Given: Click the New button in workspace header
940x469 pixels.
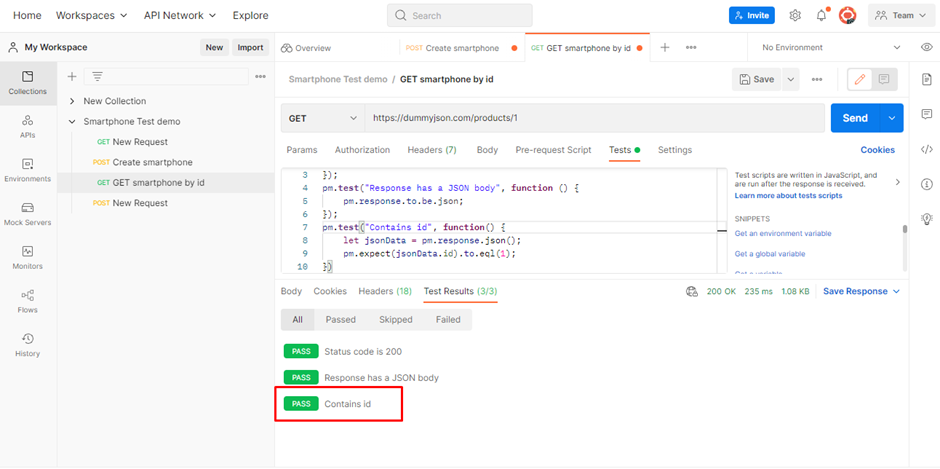Looking at the screenshot, I should click(214, 47).
